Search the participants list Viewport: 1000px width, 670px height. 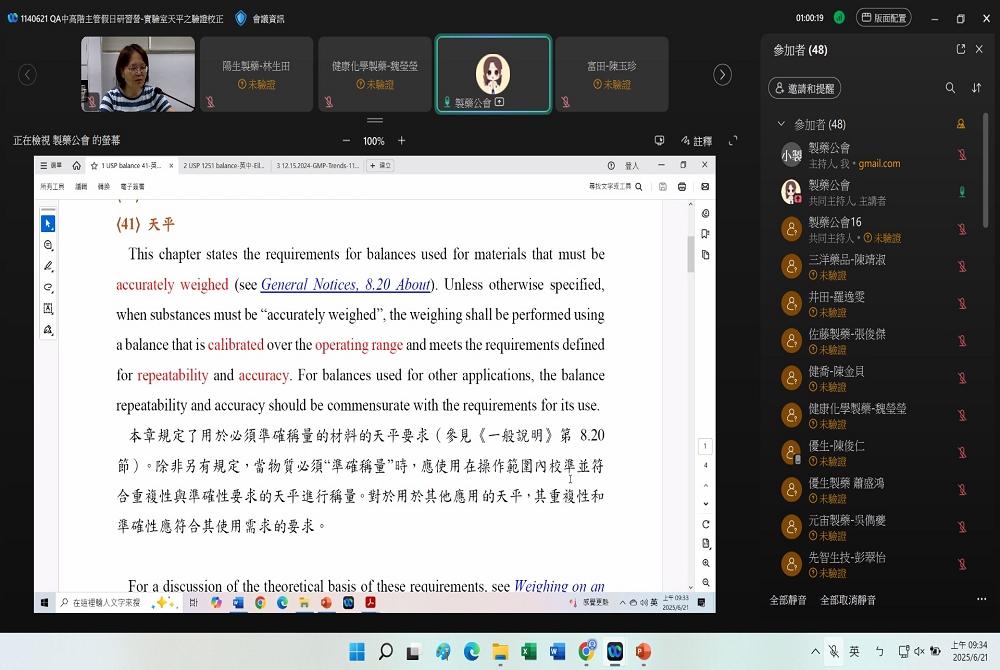point(950,88)
